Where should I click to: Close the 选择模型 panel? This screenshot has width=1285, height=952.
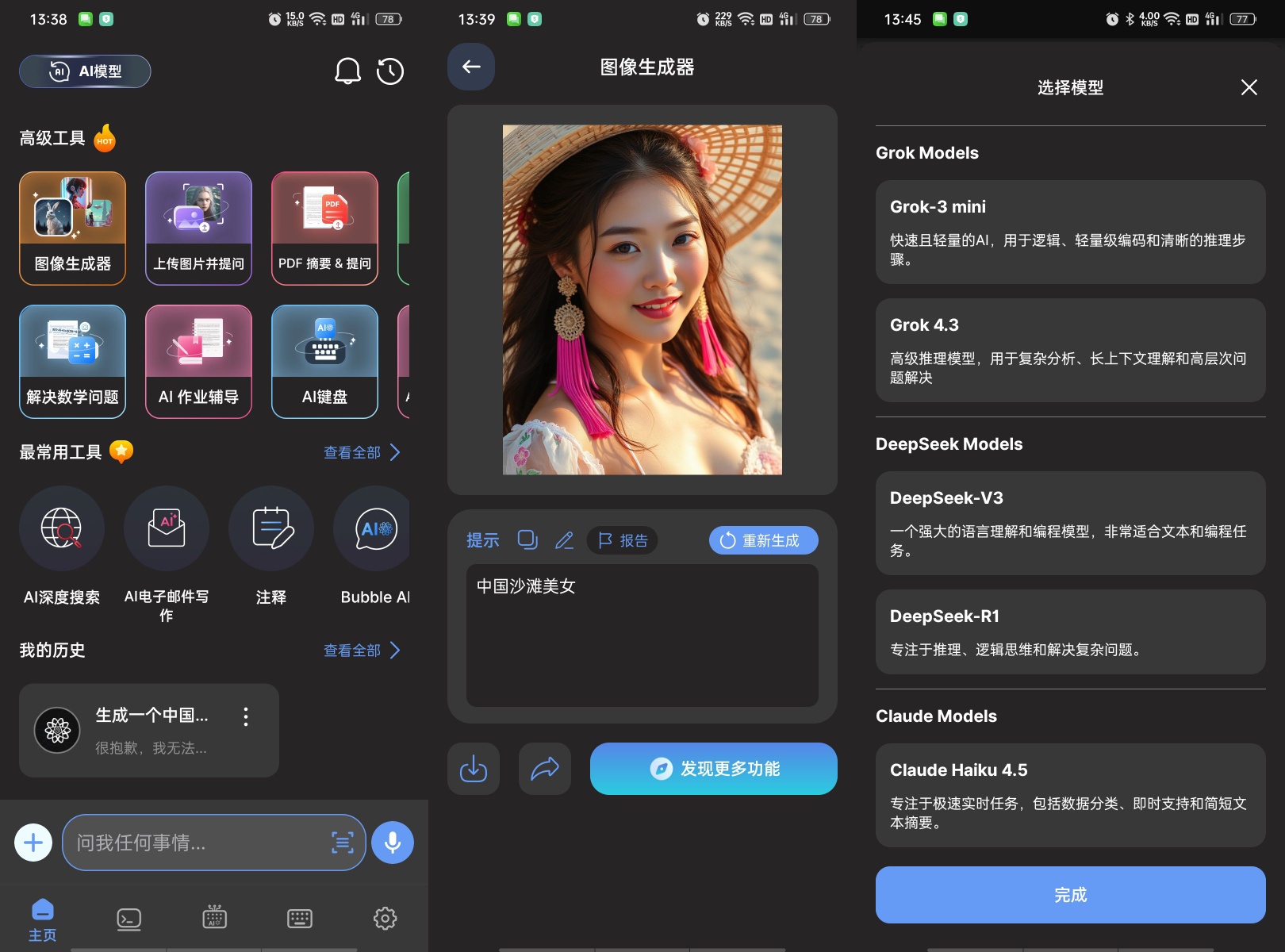(x=1249, y=87)
